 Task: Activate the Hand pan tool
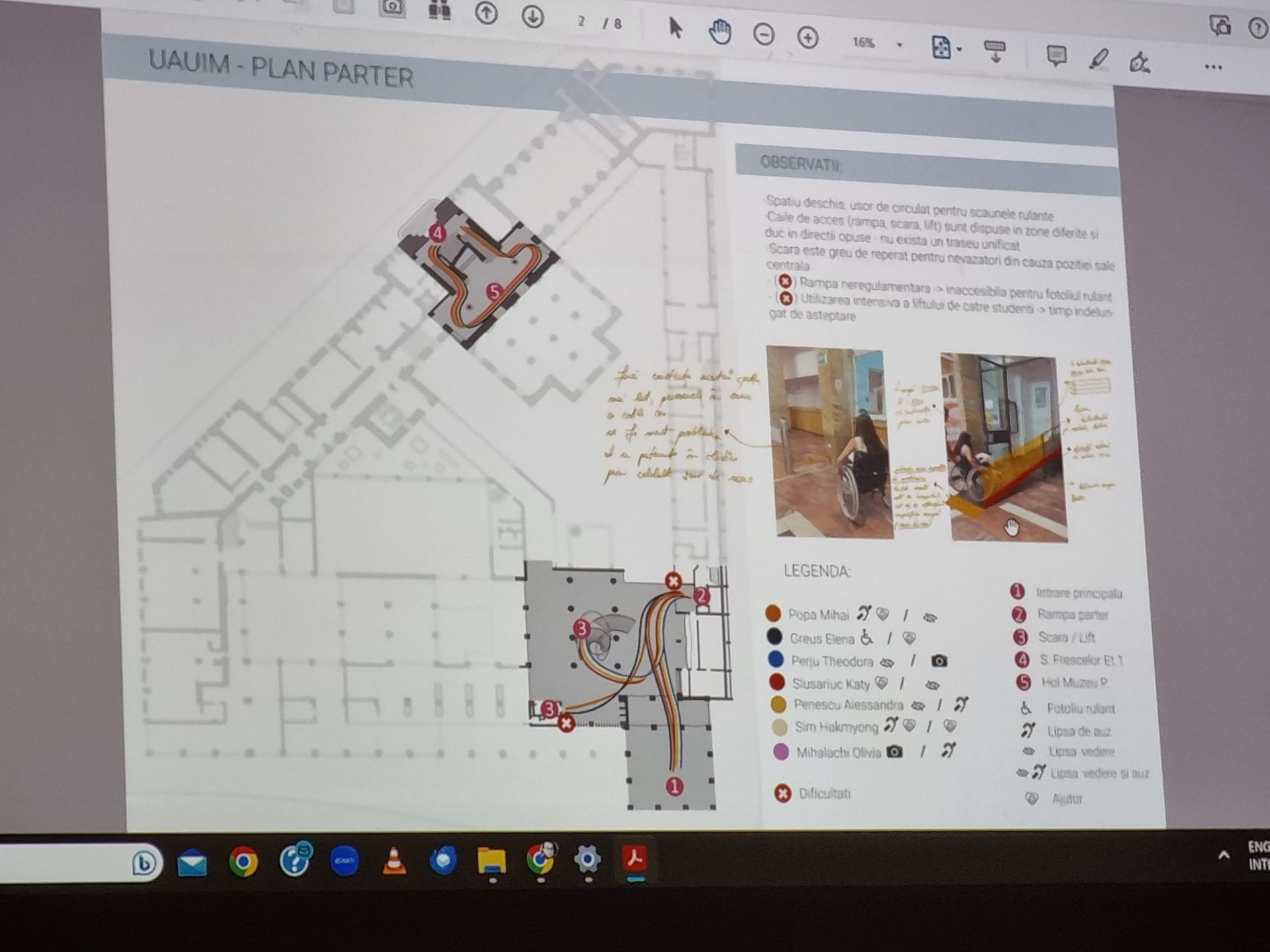point(720,32)
